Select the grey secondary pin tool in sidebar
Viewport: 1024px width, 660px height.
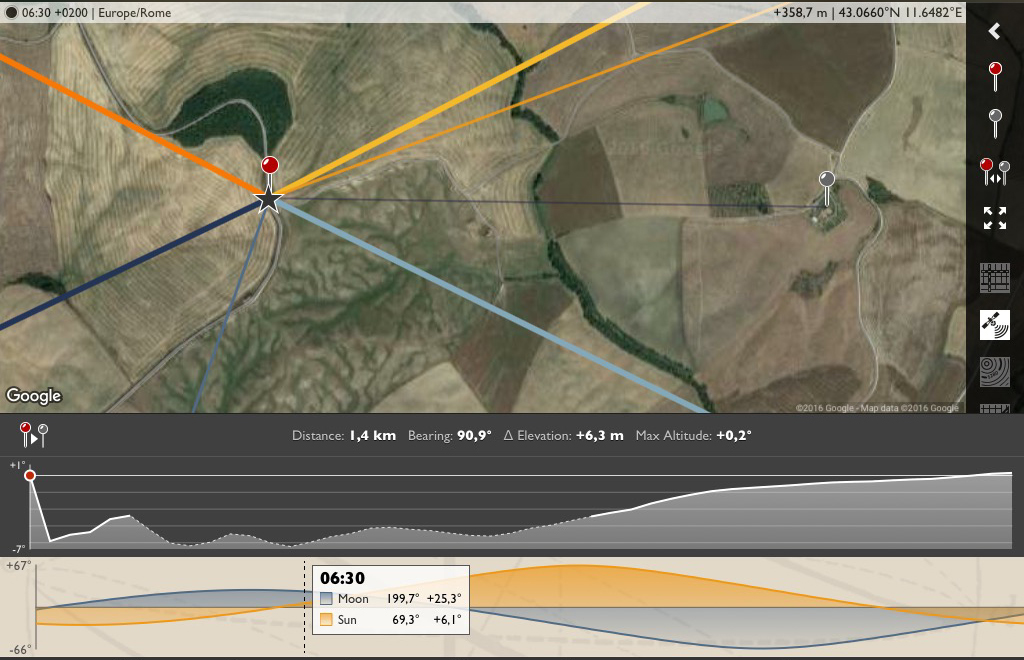pyautogui.click(x=995, y=123)
